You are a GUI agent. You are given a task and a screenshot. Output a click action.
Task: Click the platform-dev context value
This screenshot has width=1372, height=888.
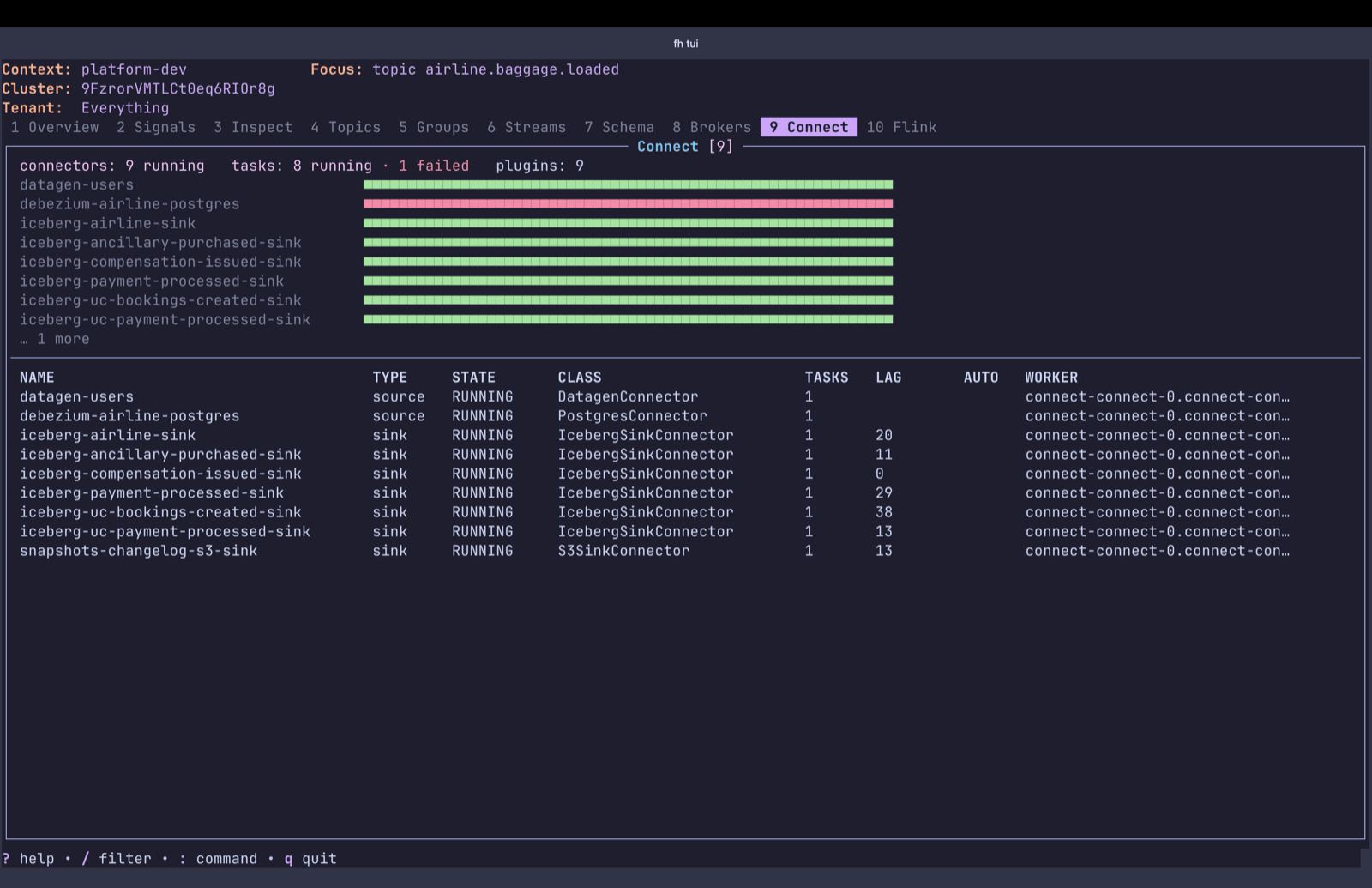pos(134,69)
